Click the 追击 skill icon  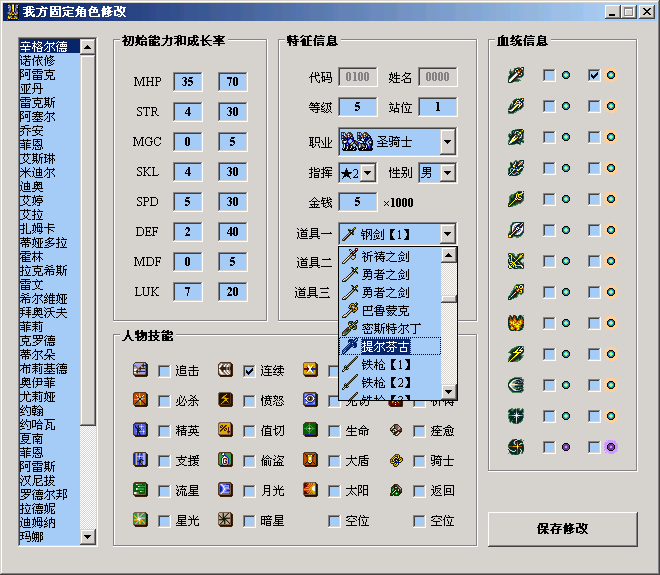click(140, 370)
